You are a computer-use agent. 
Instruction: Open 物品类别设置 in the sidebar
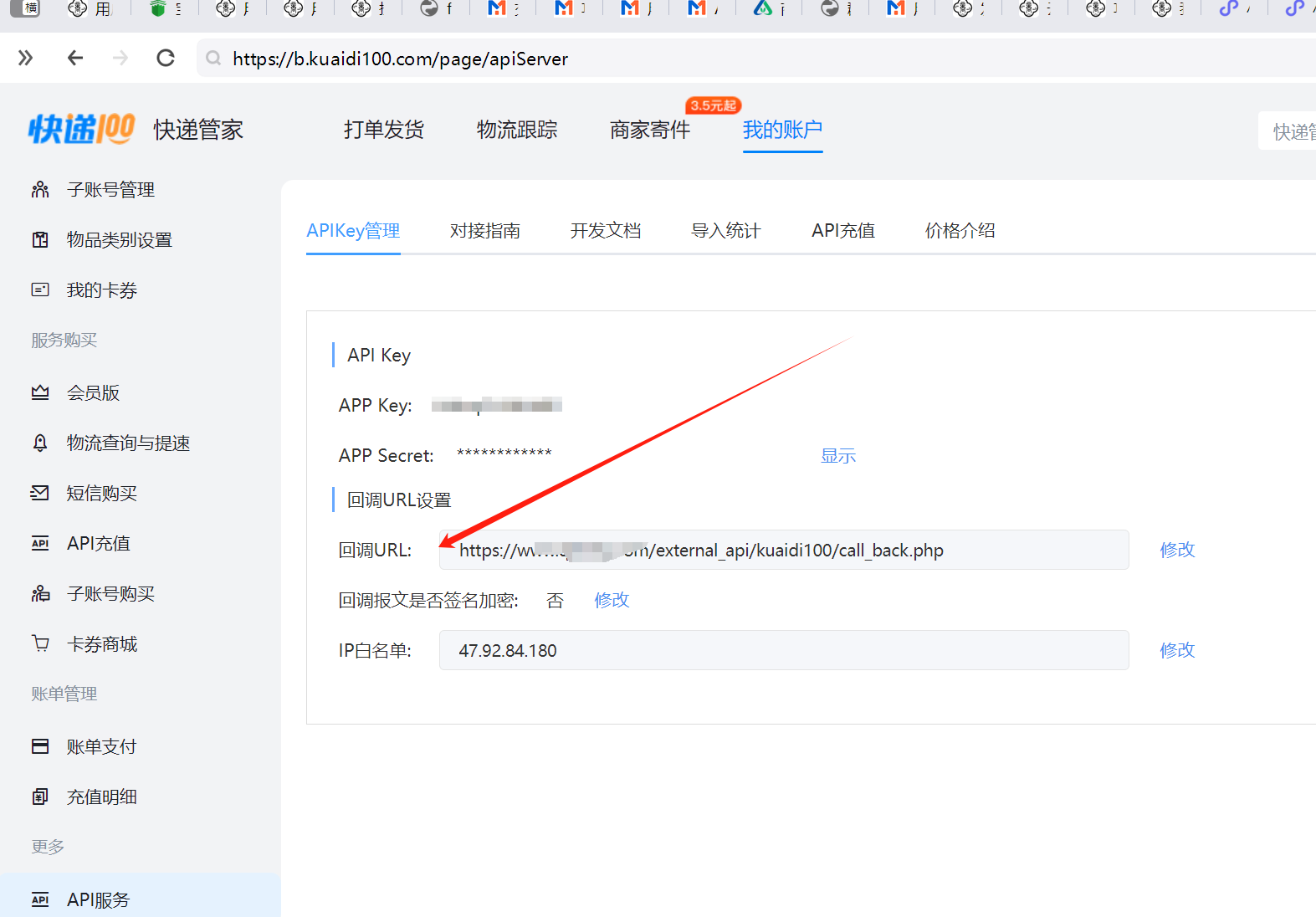point(120,240)
